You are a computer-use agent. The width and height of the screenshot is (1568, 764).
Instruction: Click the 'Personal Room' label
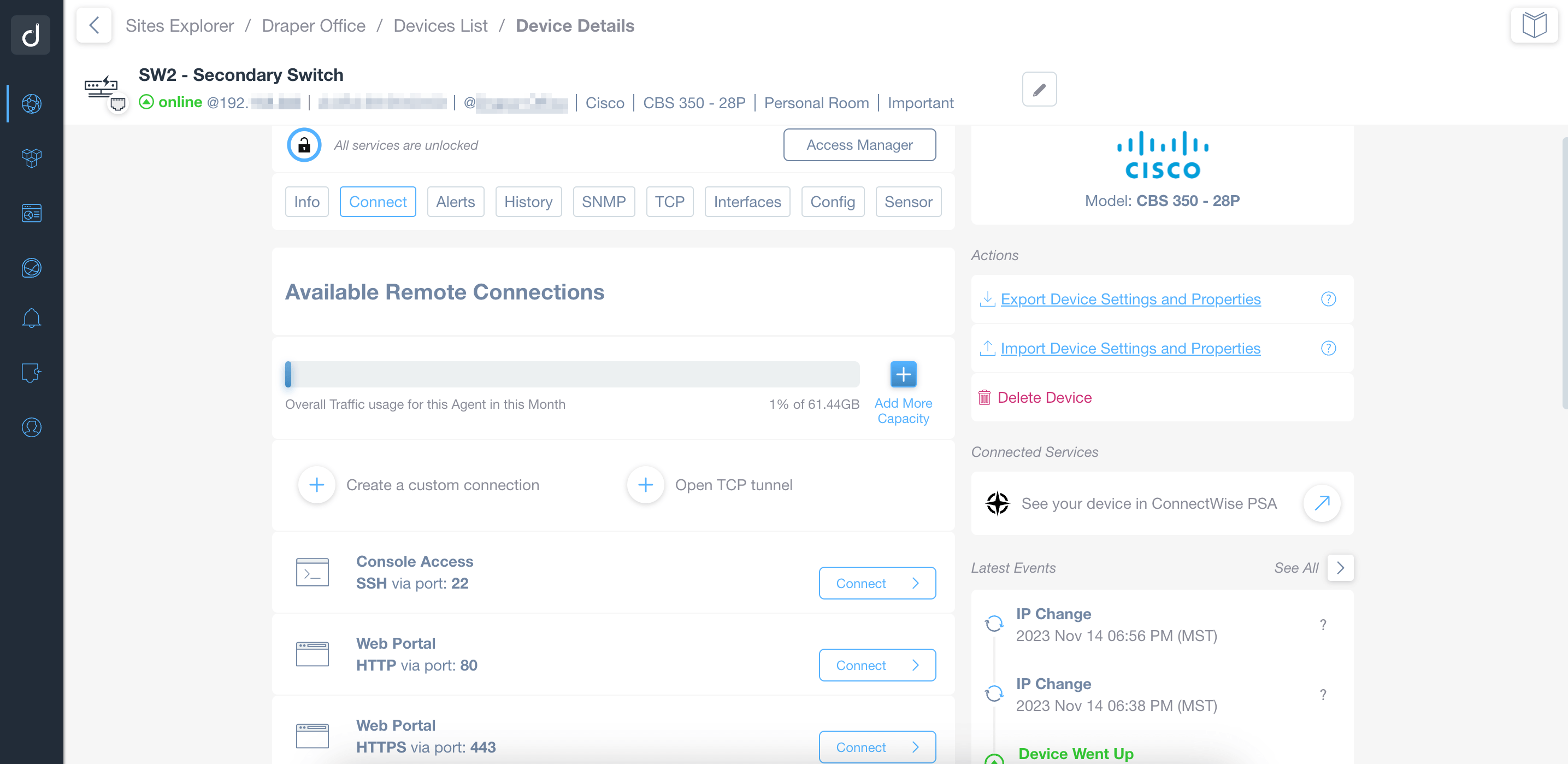[x=816, y=103]
